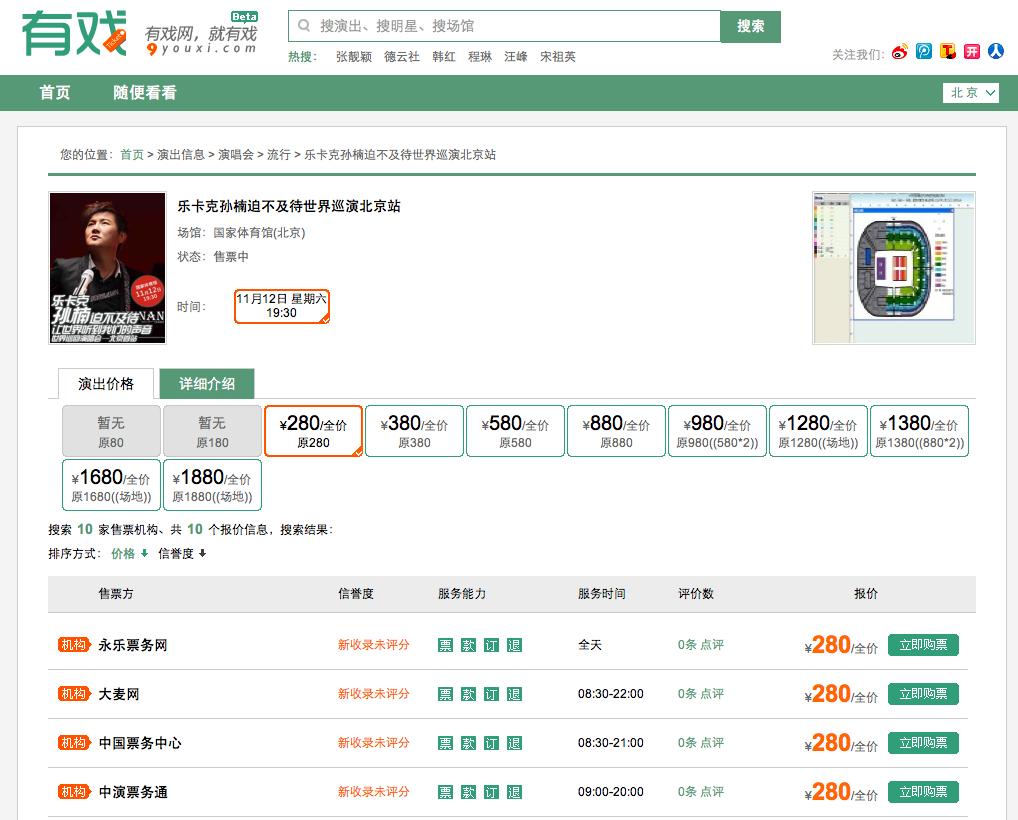The image size is (1018, 820).
Task: Click the unavailable 原80 price tile
Action: click(111, 431)
